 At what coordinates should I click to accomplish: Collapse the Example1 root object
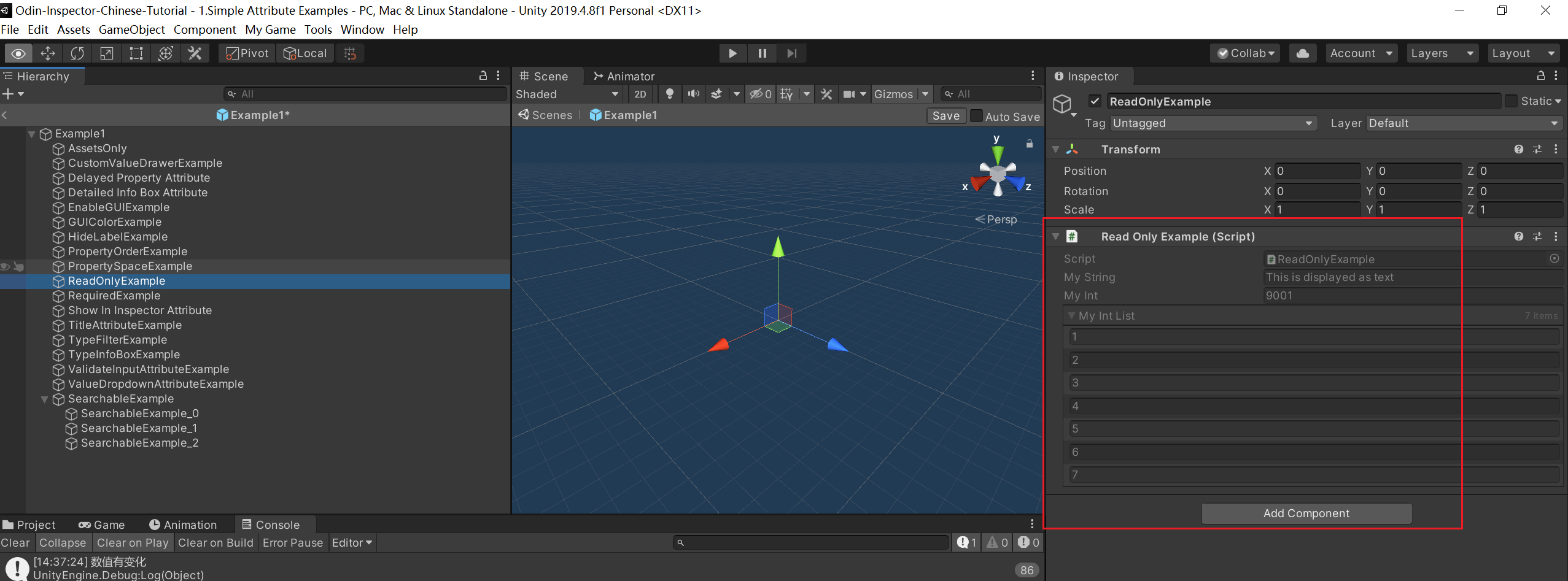click(31, 134)
